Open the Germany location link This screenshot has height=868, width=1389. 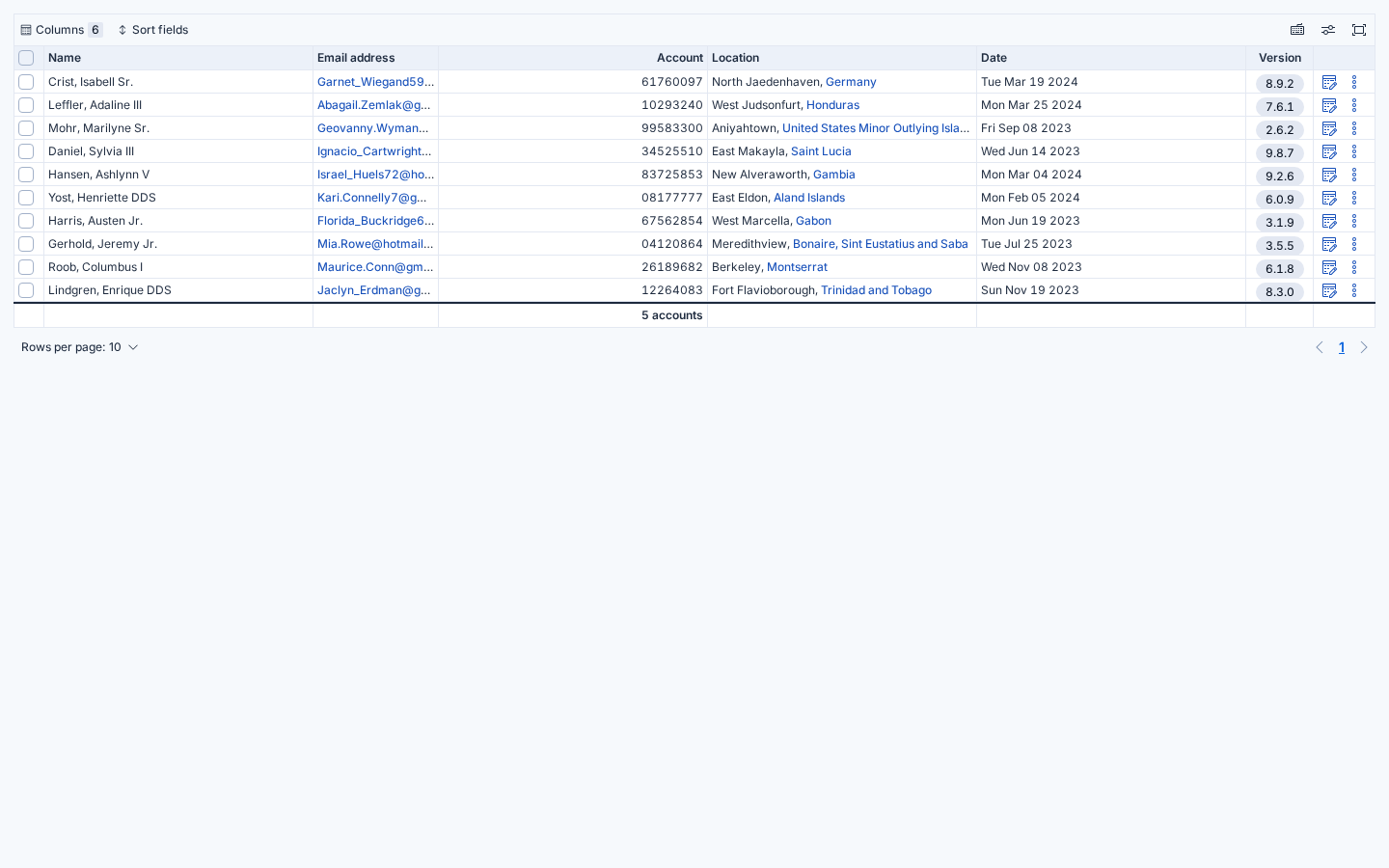(851, 82)
